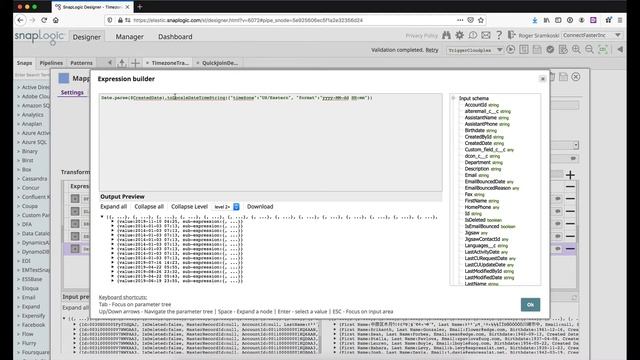The width and height of the screenshot is (640, 360).
Task: Click the logout door icon
Action: 511,36
